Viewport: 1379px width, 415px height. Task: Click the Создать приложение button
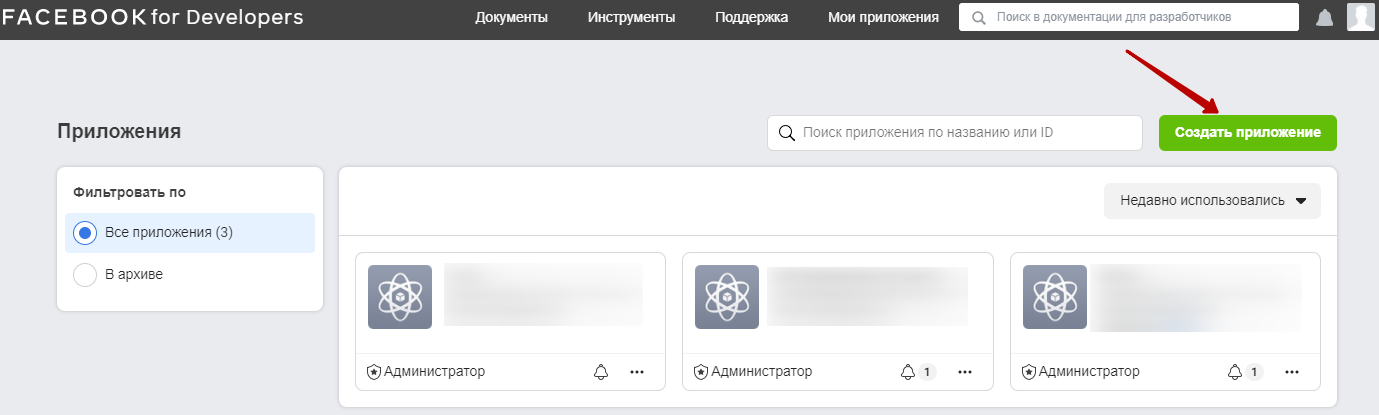click(1247, 133)
